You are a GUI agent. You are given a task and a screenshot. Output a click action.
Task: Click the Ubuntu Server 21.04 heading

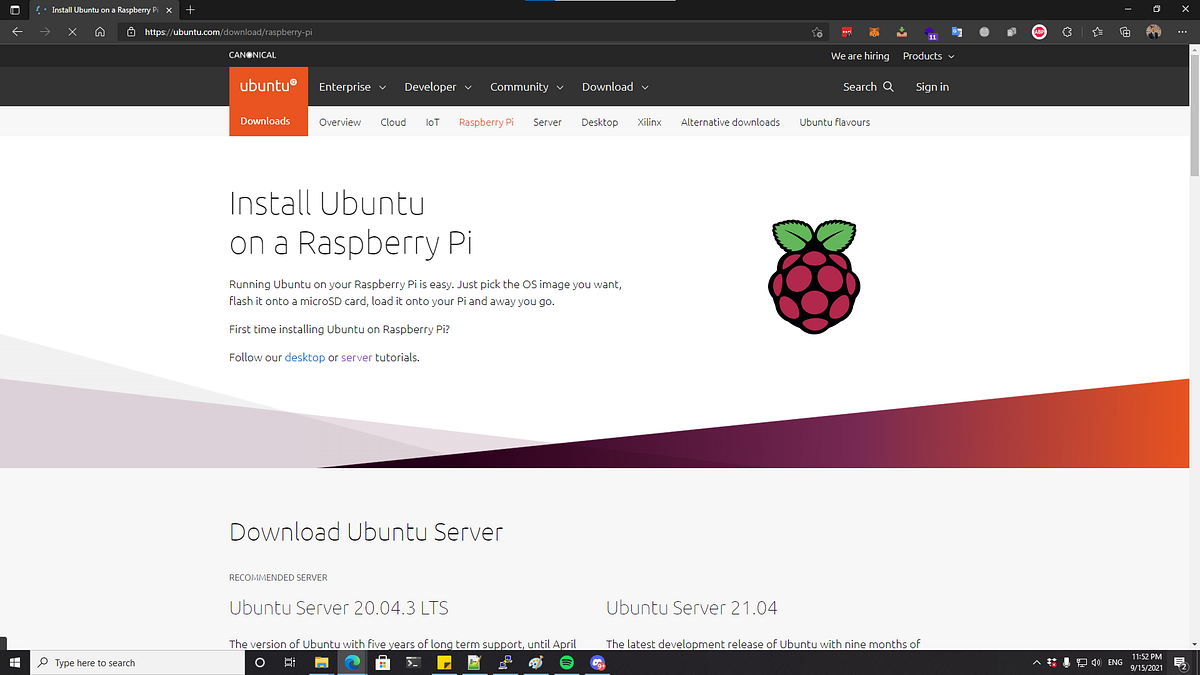point(691,607)
